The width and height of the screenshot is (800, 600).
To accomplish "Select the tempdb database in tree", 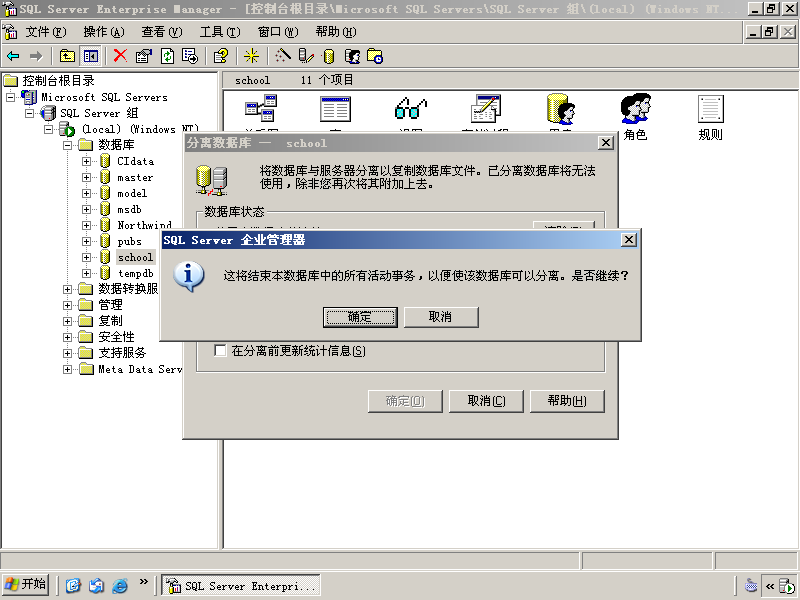I will click(135, 273).
